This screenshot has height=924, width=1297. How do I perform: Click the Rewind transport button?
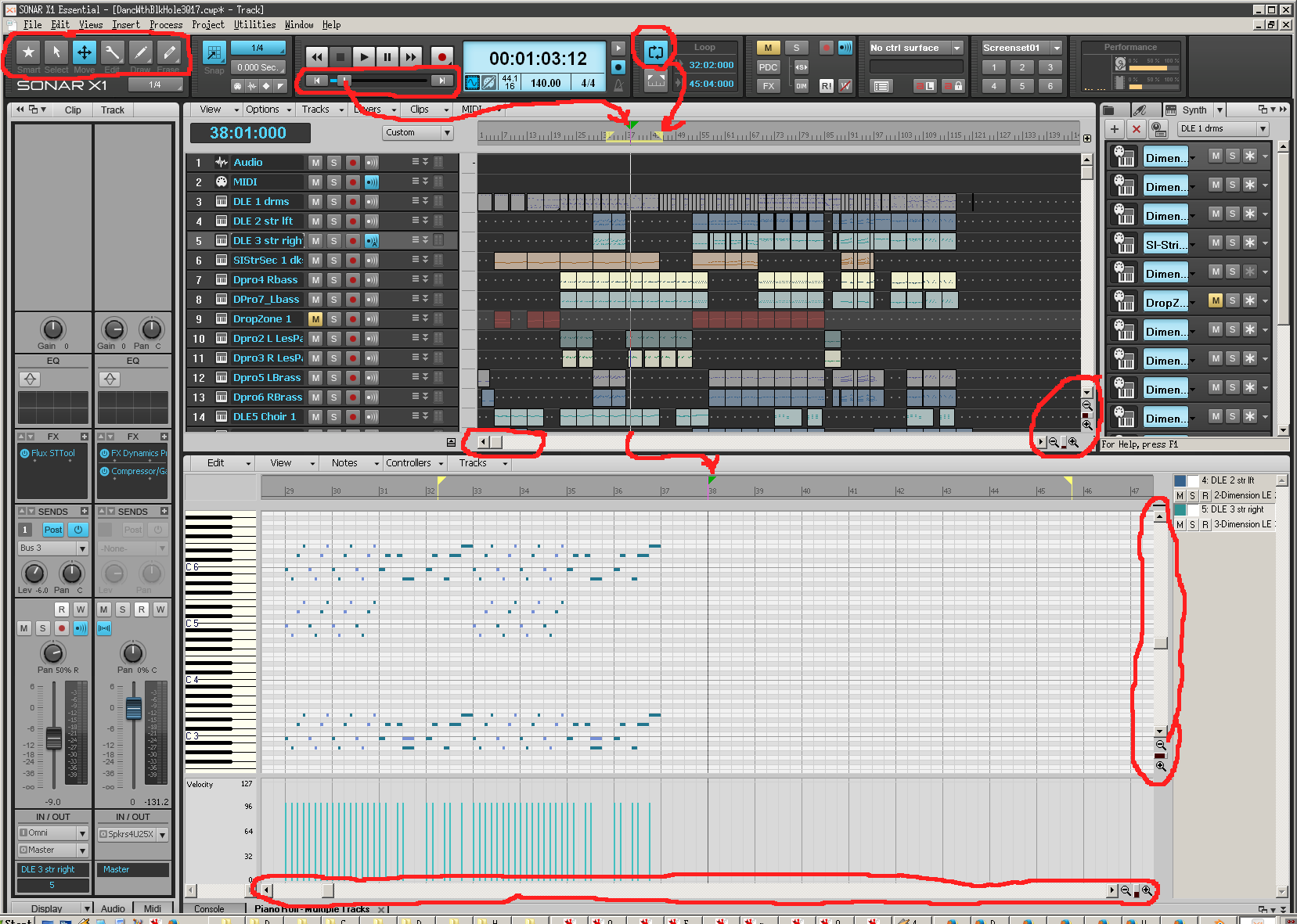click(316, 56)
